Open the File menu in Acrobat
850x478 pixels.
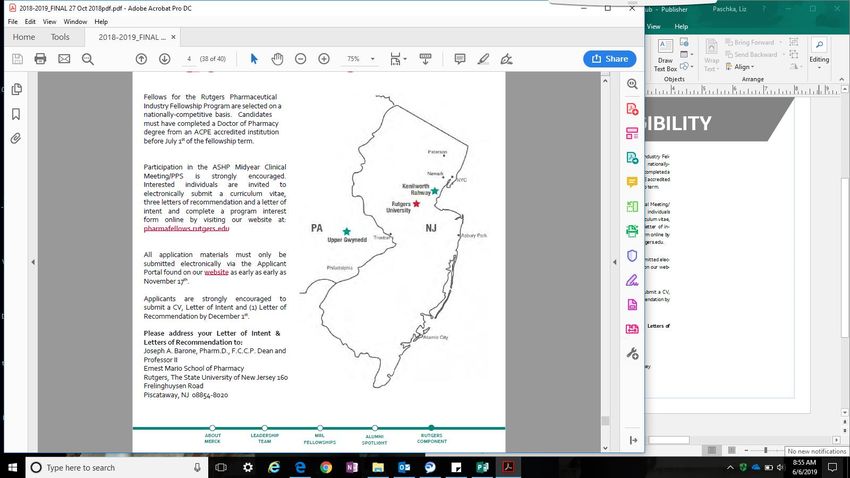coord(12,22)
